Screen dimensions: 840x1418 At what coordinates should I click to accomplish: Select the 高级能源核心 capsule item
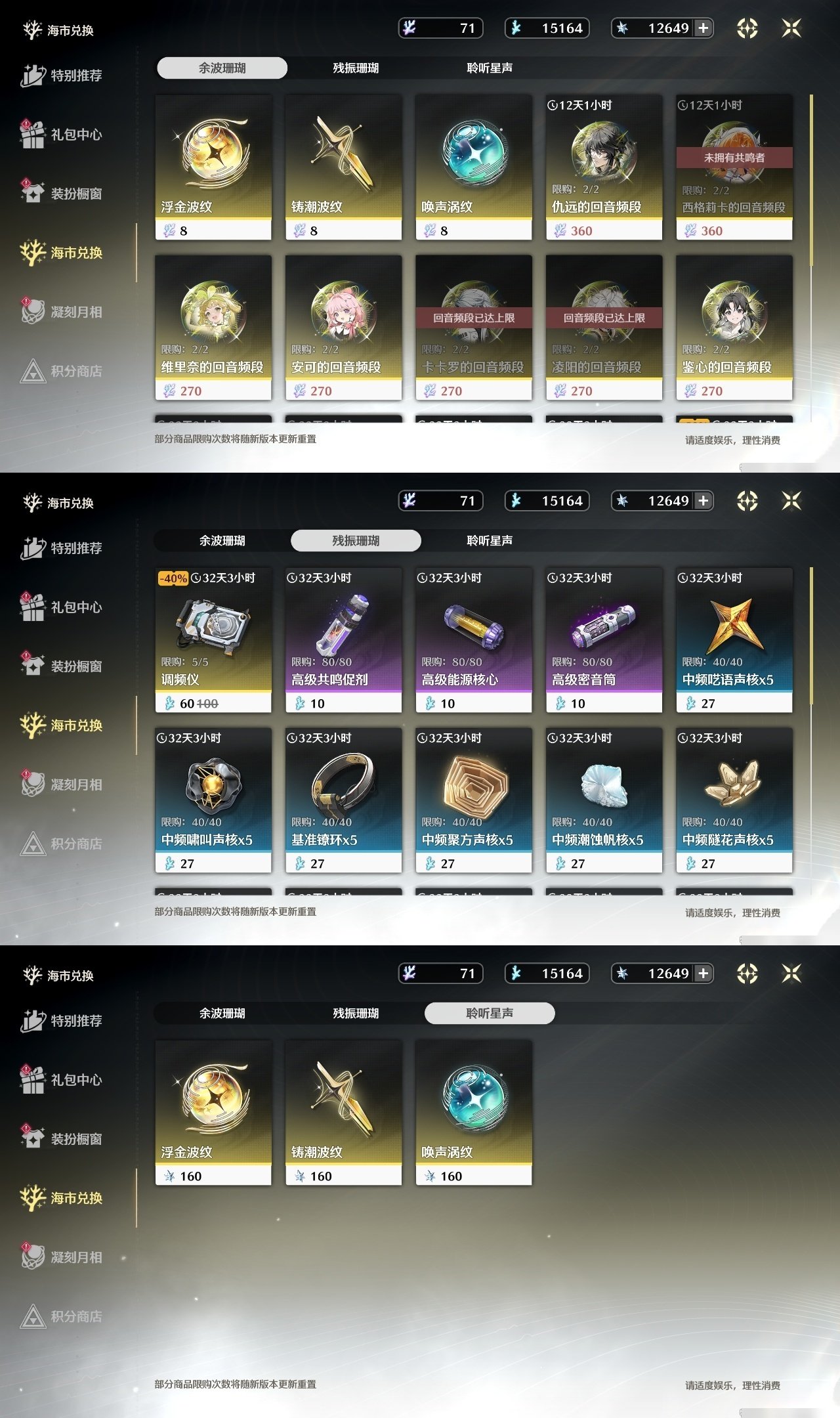(x=474, y=640)
